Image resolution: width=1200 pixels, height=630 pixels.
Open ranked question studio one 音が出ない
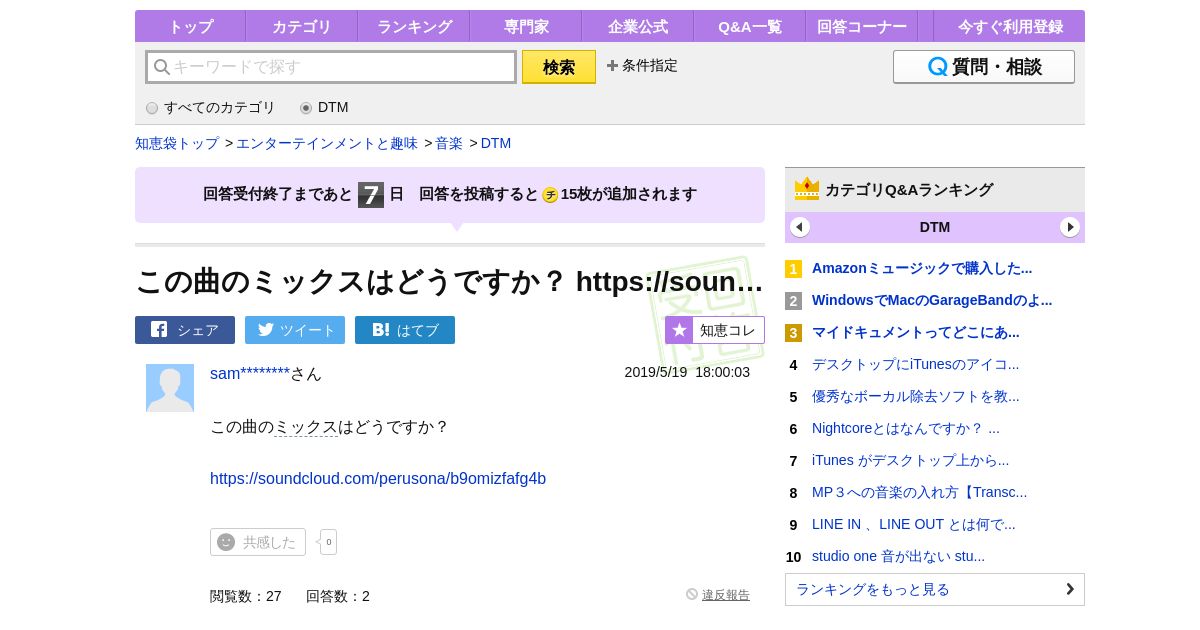click(898, 556)
